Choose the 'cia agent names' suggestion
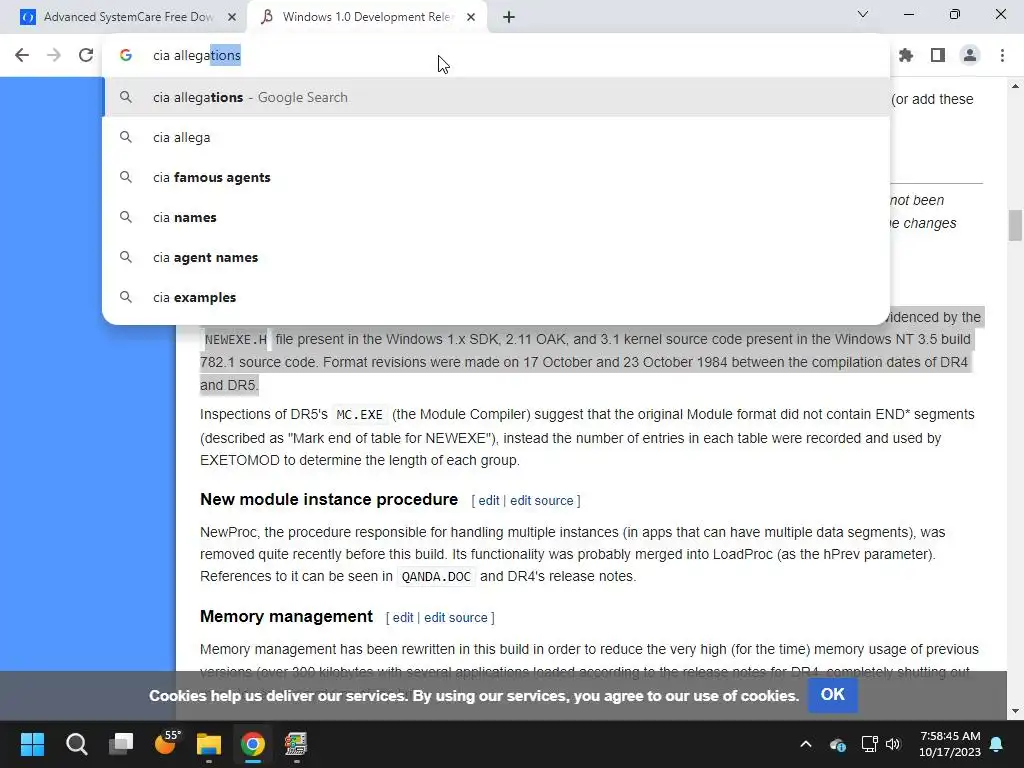 [496, 257]
